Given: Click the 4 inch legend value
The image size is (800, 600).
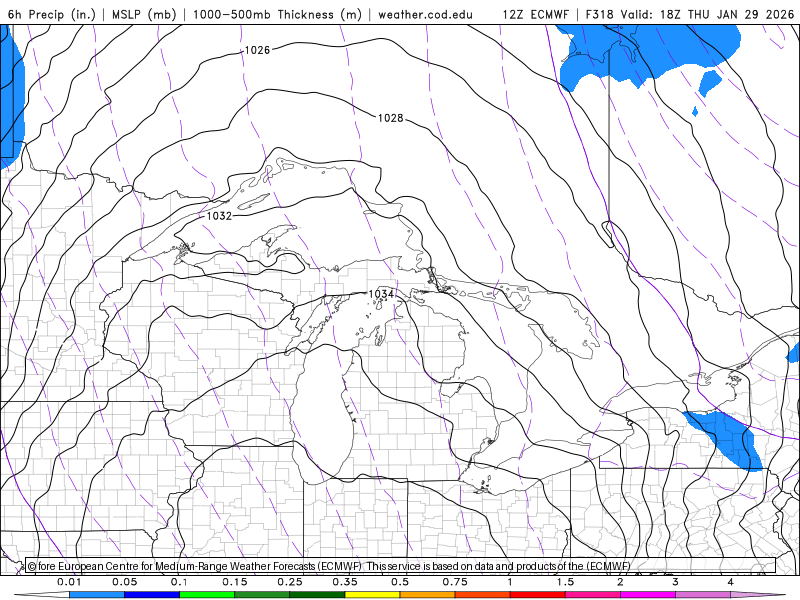Looking at the screenshot, I should 730,582.
